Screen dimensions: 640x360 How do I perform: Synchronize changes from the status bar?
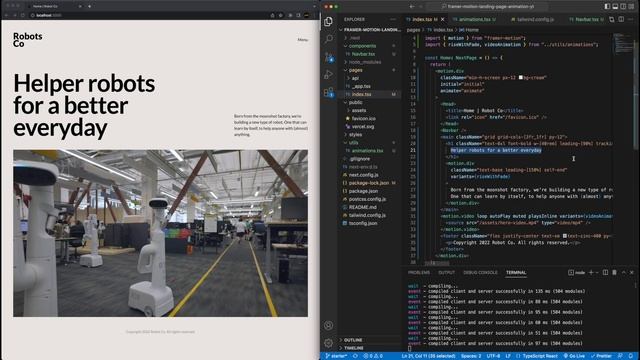356,356
